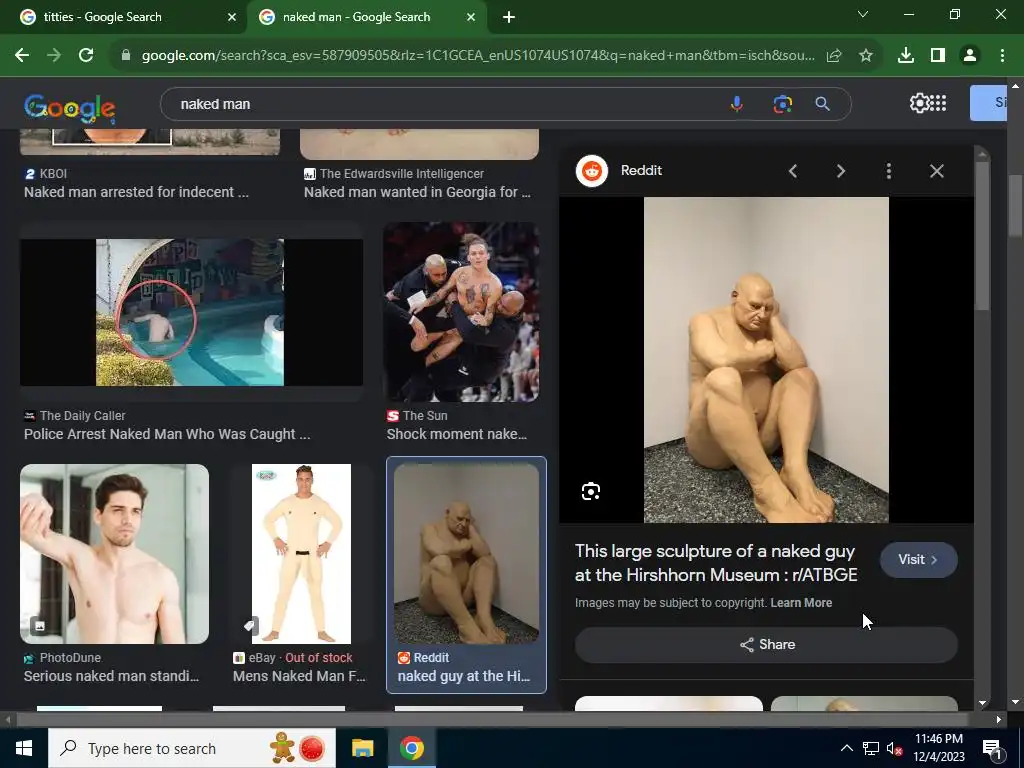
Task: Close the image preview panel
Action: (x=936, y=171)
